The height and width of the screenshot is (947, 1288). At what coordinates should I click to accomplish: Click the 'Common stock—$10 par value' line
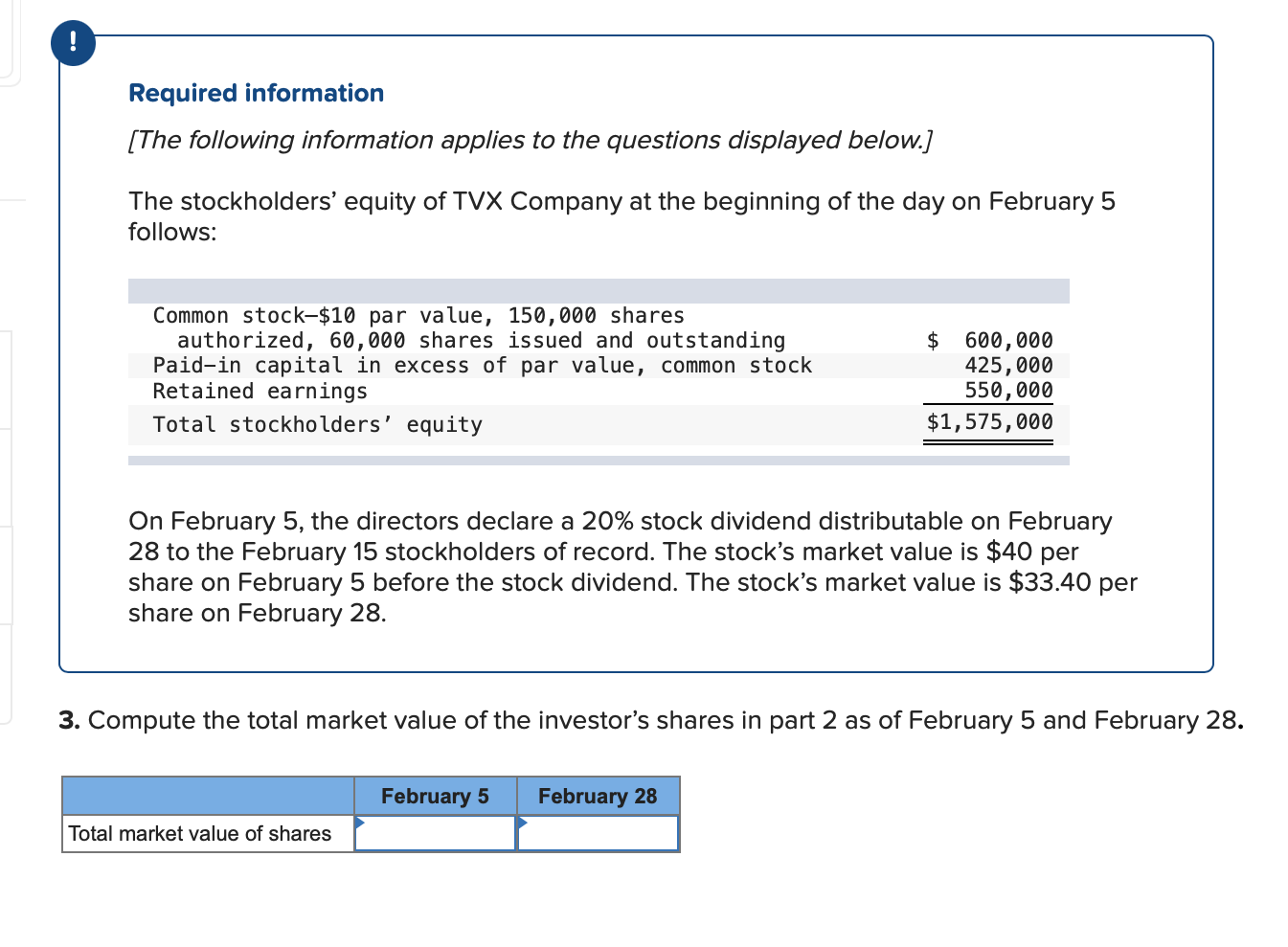click(418, 315)
